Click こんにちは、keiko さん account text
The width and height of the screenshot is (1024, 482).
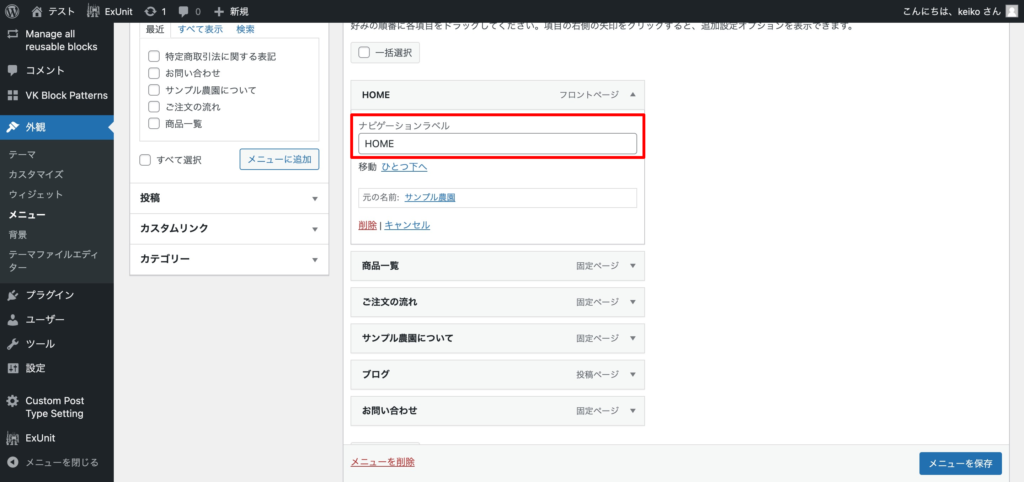[x=950, y=11]
